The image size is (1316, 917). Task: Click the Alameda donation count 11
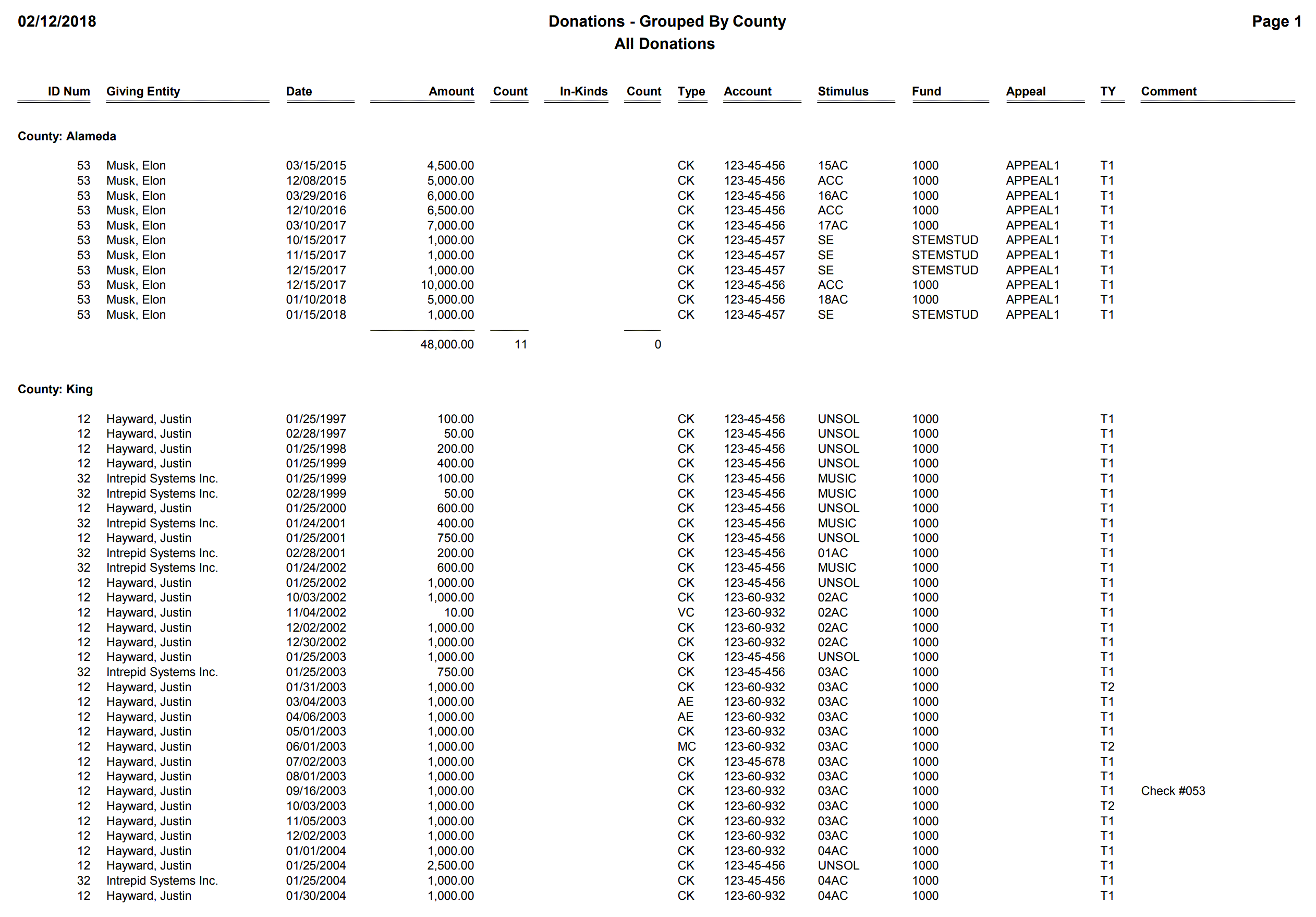point(520,345)
